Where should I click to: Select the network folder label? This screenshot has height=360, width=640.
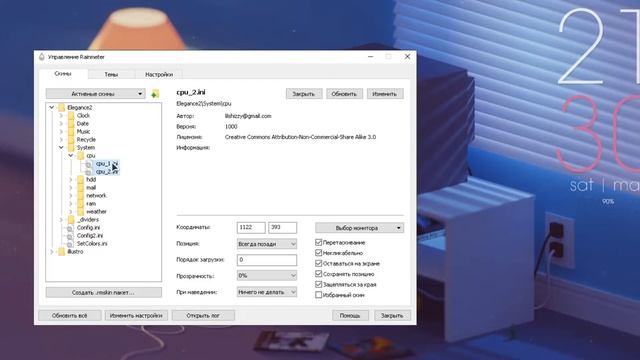click(x=96, y=196)
